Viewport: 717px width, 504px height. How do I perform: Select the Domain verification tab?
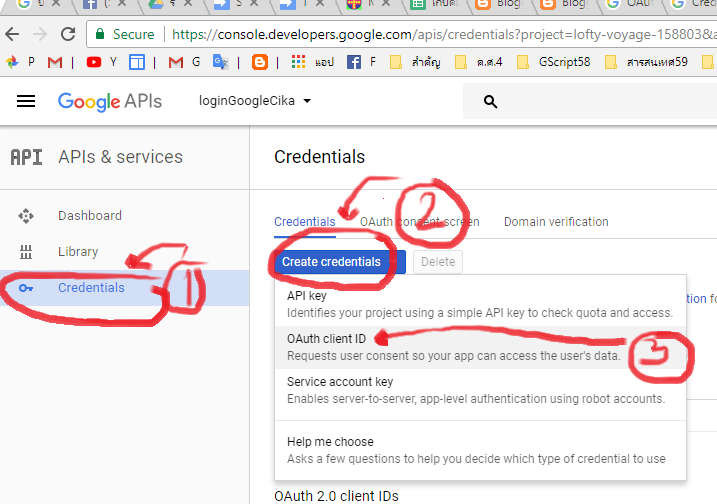556,222
